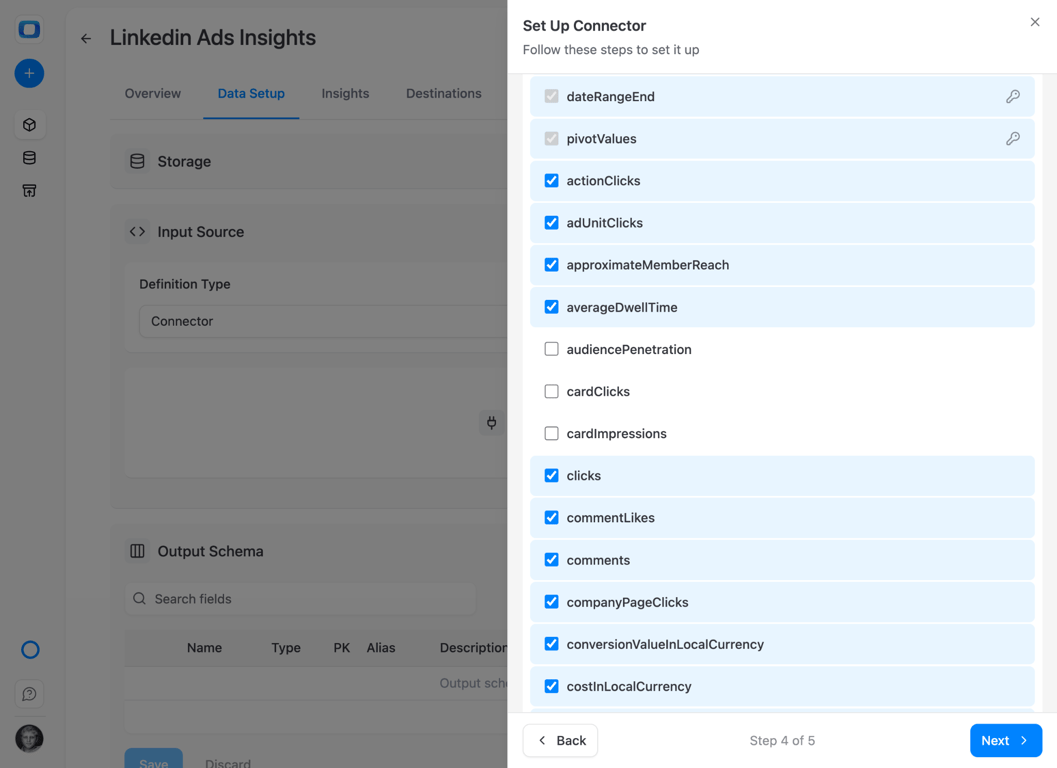Uncheck approximateMemberReach checkbox
The height and width of the screenshot is (768, 1057).
[551, 265]
